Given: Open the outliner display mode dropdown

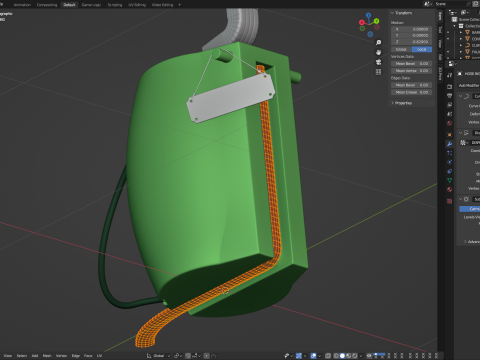Looking at the screenshot, I should pos(464,12).
